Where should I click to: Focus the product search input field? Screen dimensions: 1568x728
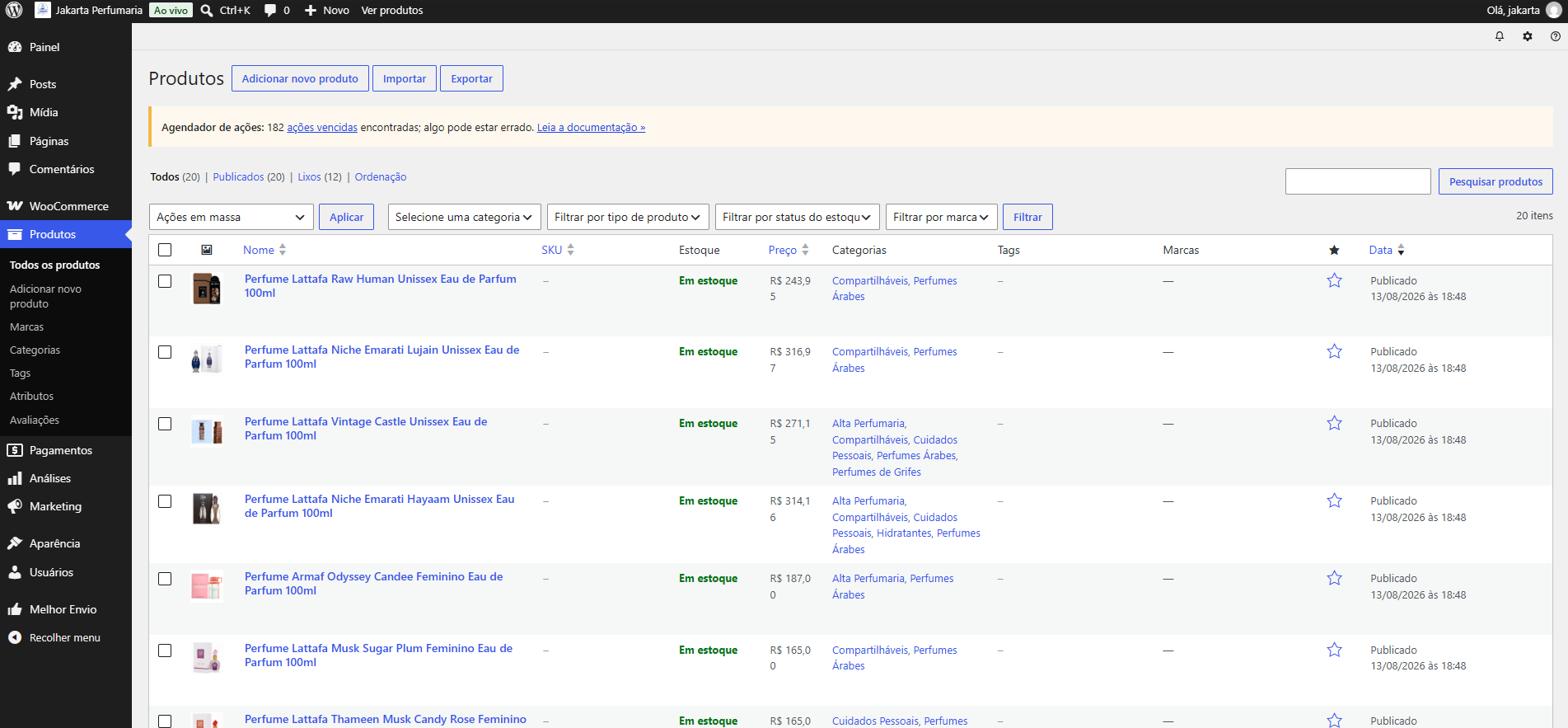[x=1358, y=181]
